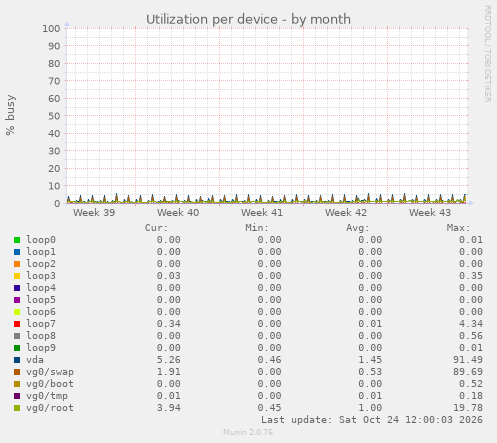497x443 pixels.
Task: Click the vg0/swap brown color swatch
Action: [x=17, y=372]
